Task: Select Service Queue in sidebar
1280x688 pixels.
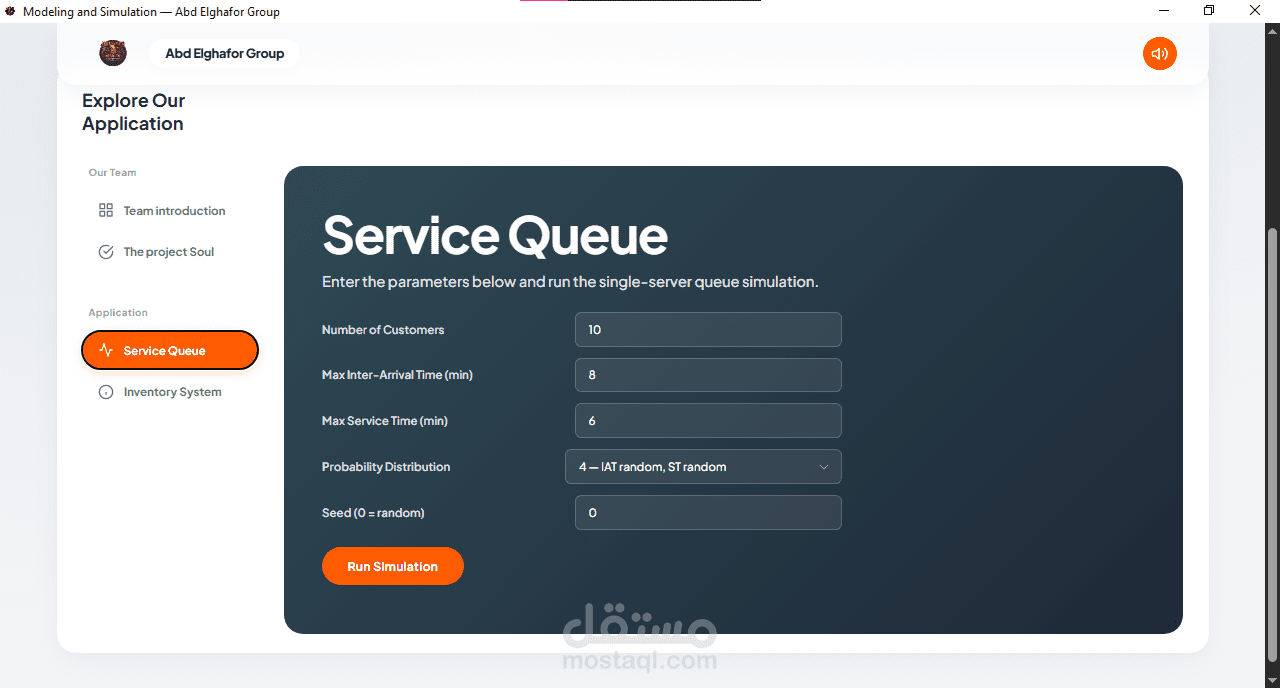Action: coord(170,350)
